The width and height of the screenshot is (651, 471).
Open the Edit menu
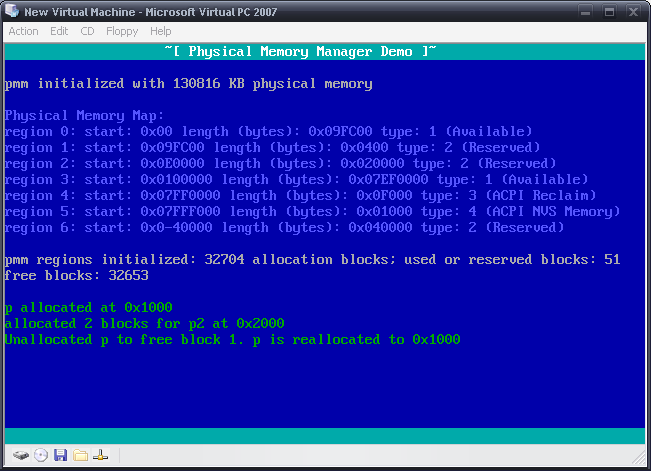coord(59,32)
